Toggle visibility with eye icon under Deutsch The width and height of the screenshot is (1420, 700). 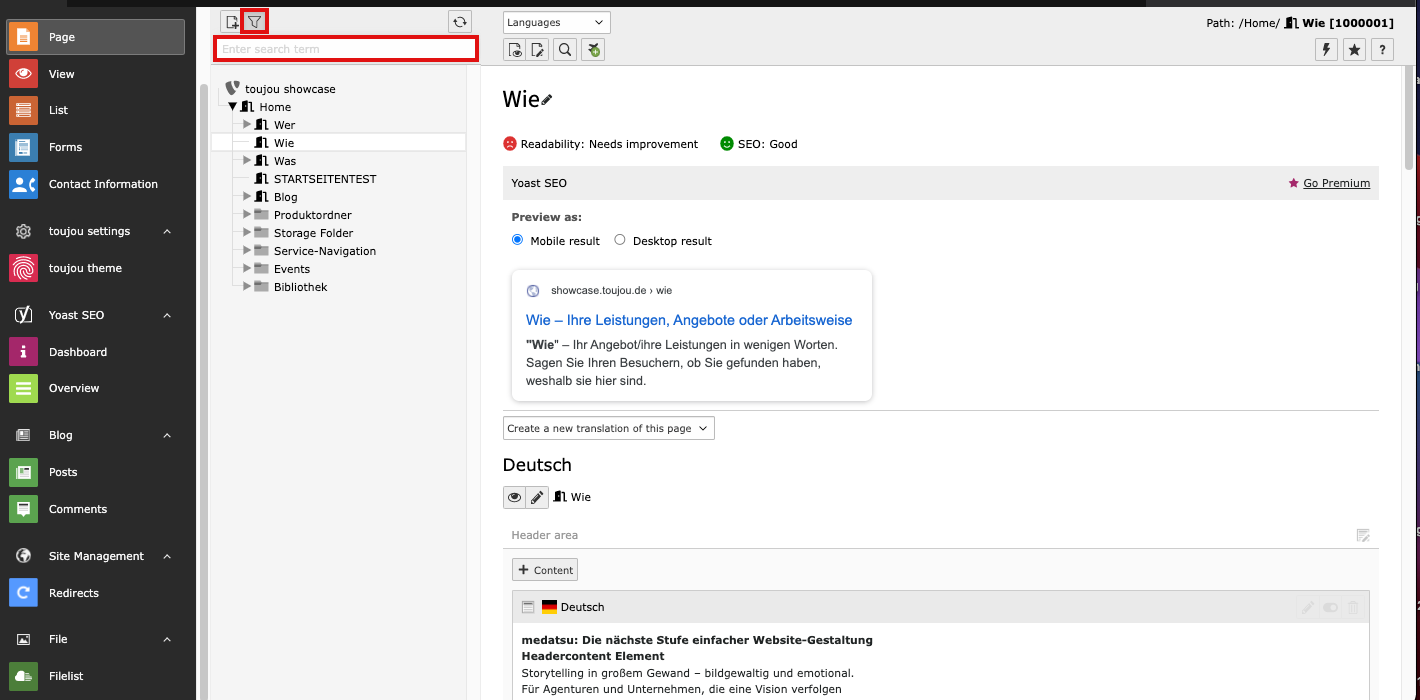pyautogui.click(x=514, y=497)
